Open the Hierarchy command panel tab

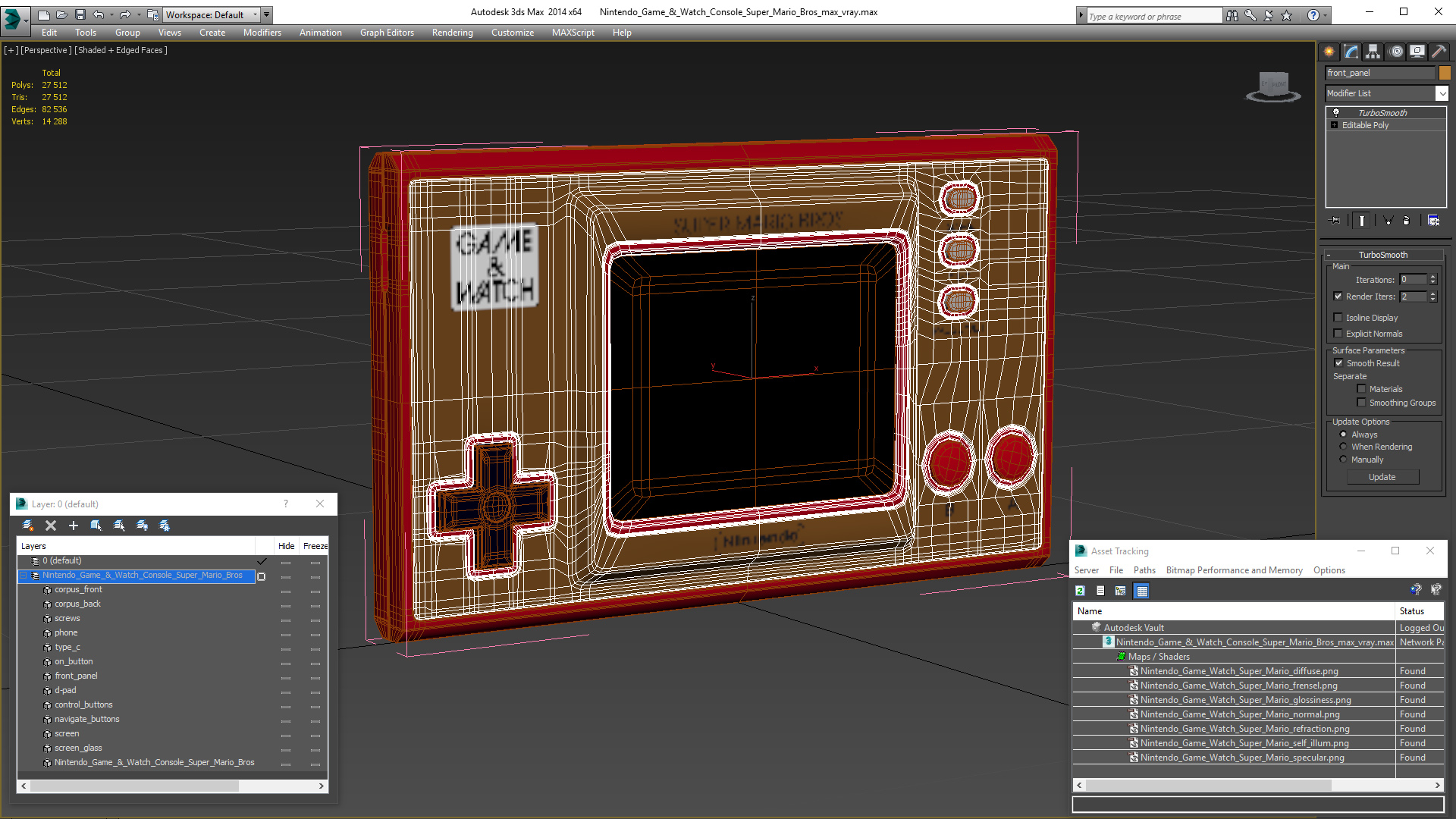coord(1373,52)
